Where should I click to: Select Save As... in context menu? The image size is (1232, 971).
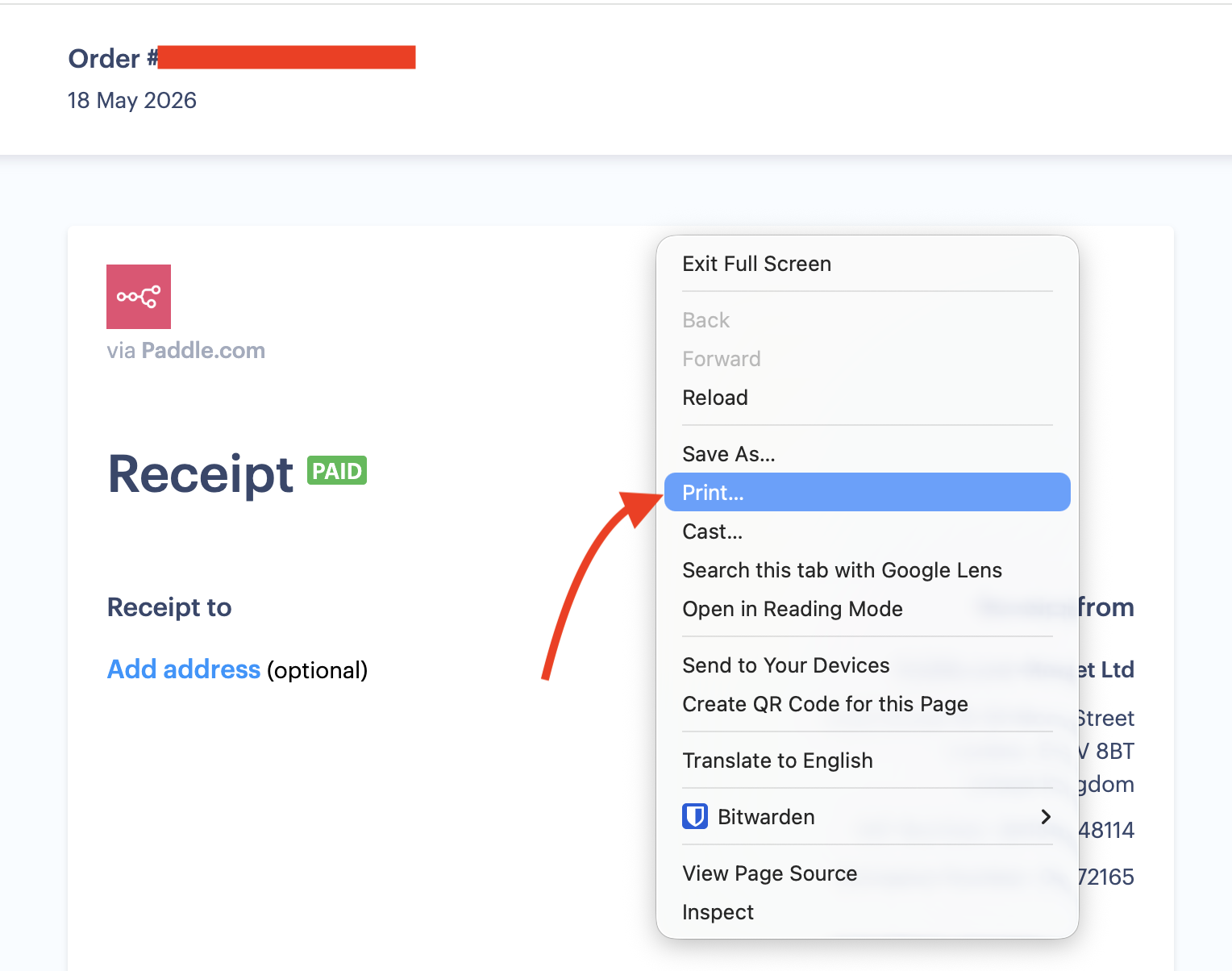tap(868, 454)
